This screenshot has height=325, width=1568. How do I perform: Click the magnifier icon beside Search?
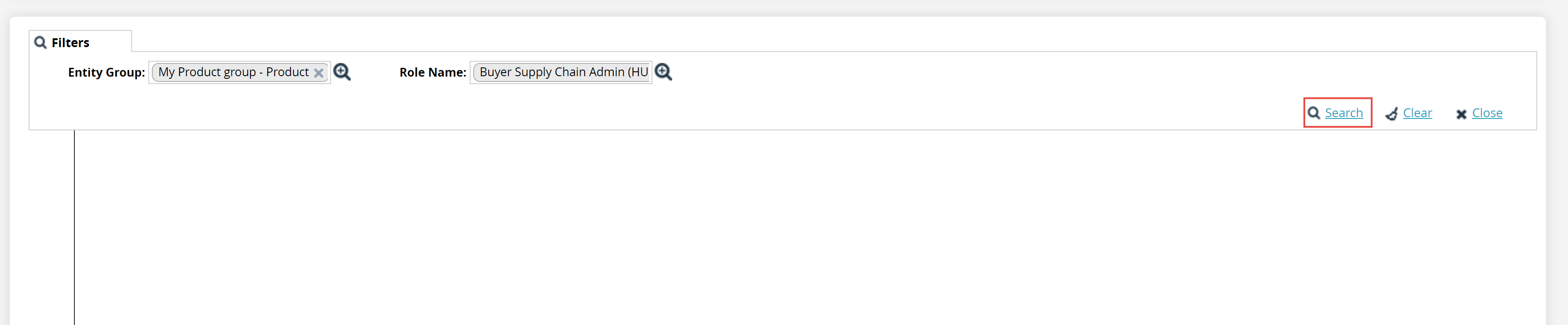click(1314, 113)
